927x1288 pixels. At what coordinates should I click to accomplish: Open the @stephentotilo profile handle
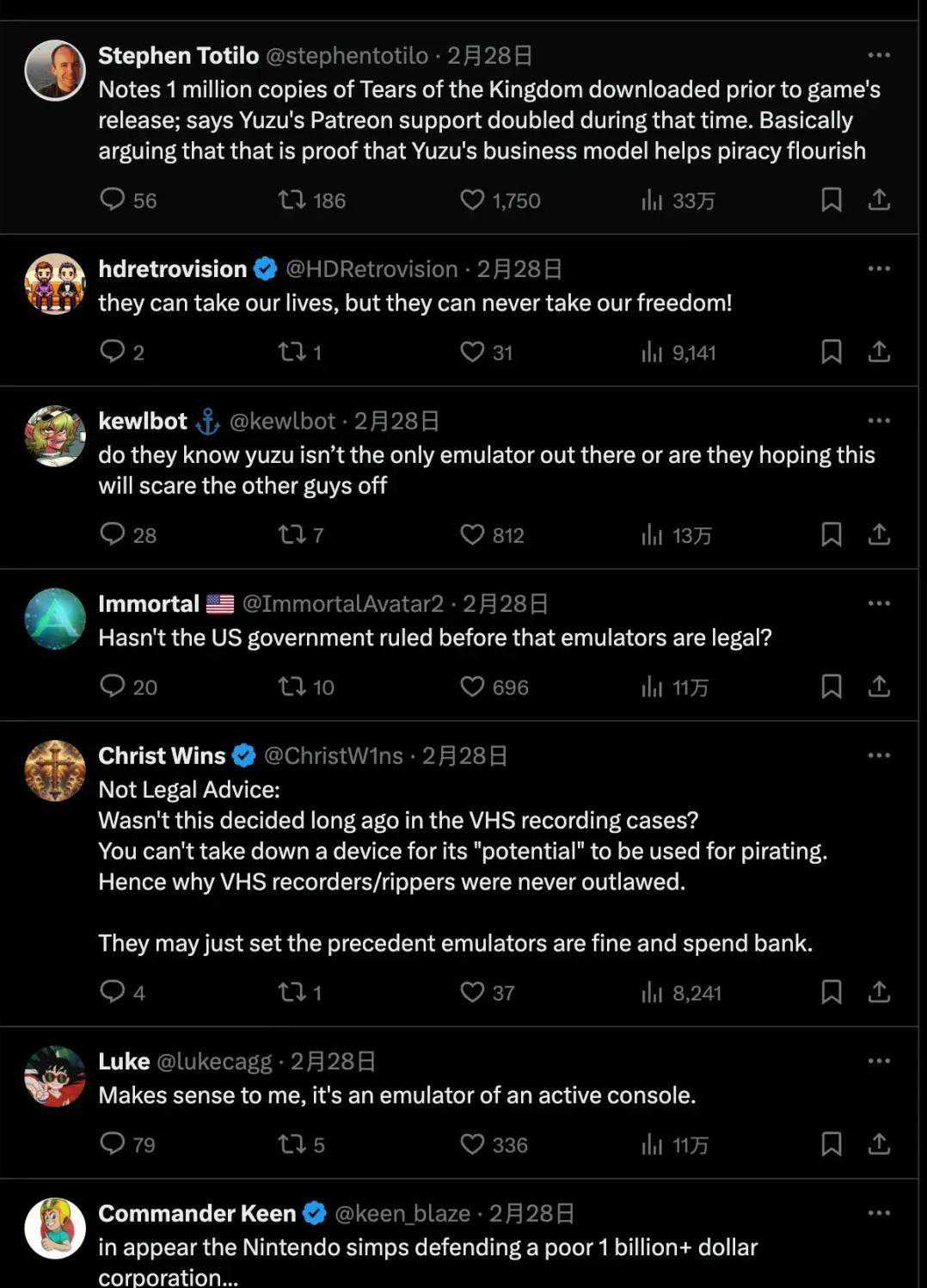(x=347, y=56)
